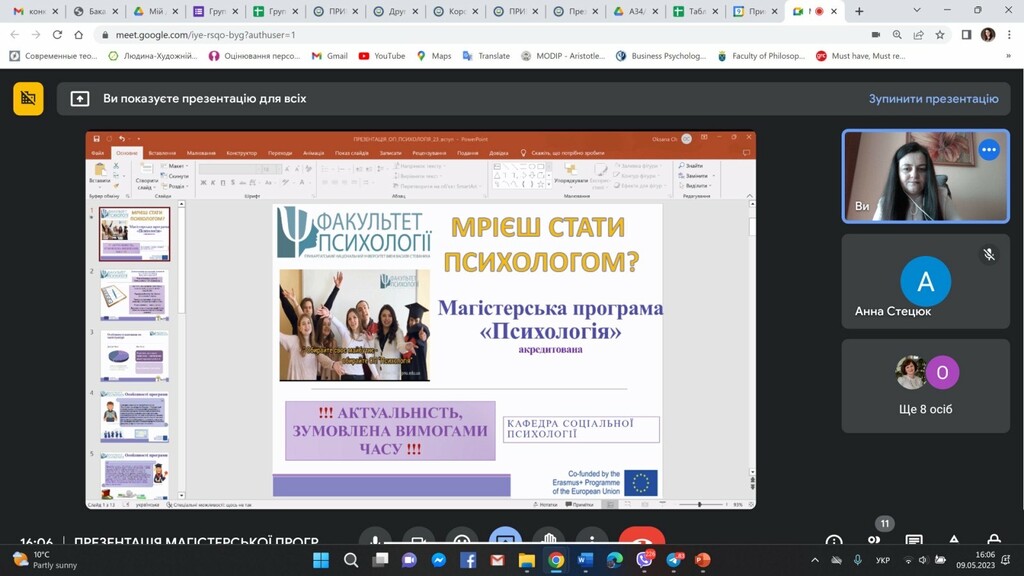Open the 'Ще 8 осіб' participants tile

point(925,385)
